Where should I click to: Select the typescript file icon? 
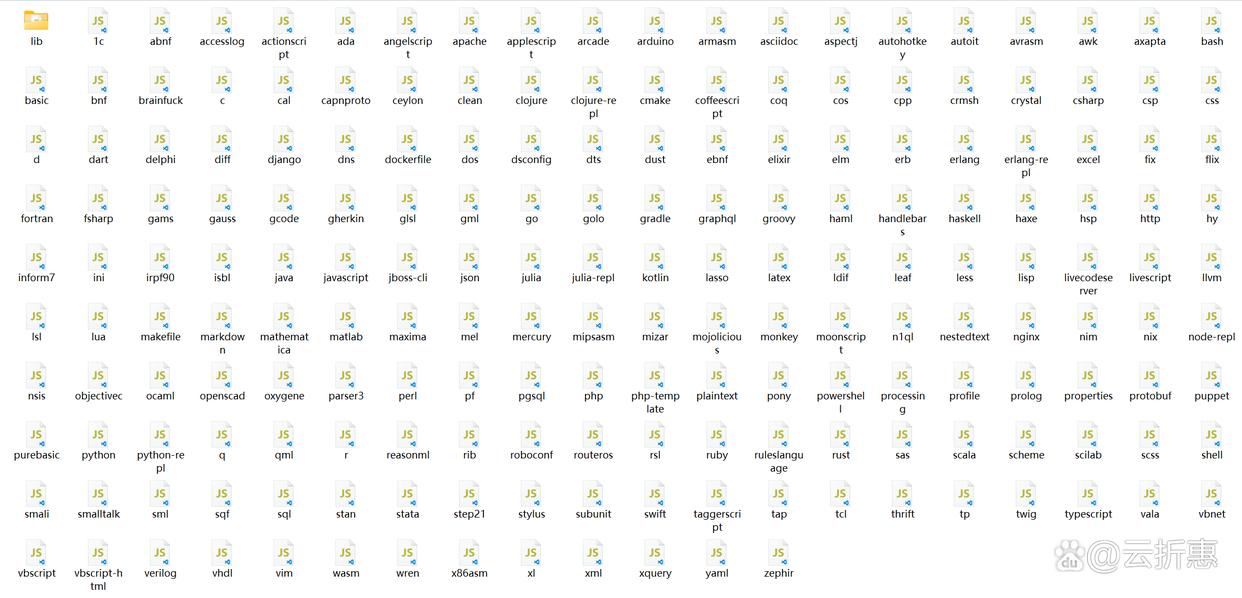[x=1088, y=494]
